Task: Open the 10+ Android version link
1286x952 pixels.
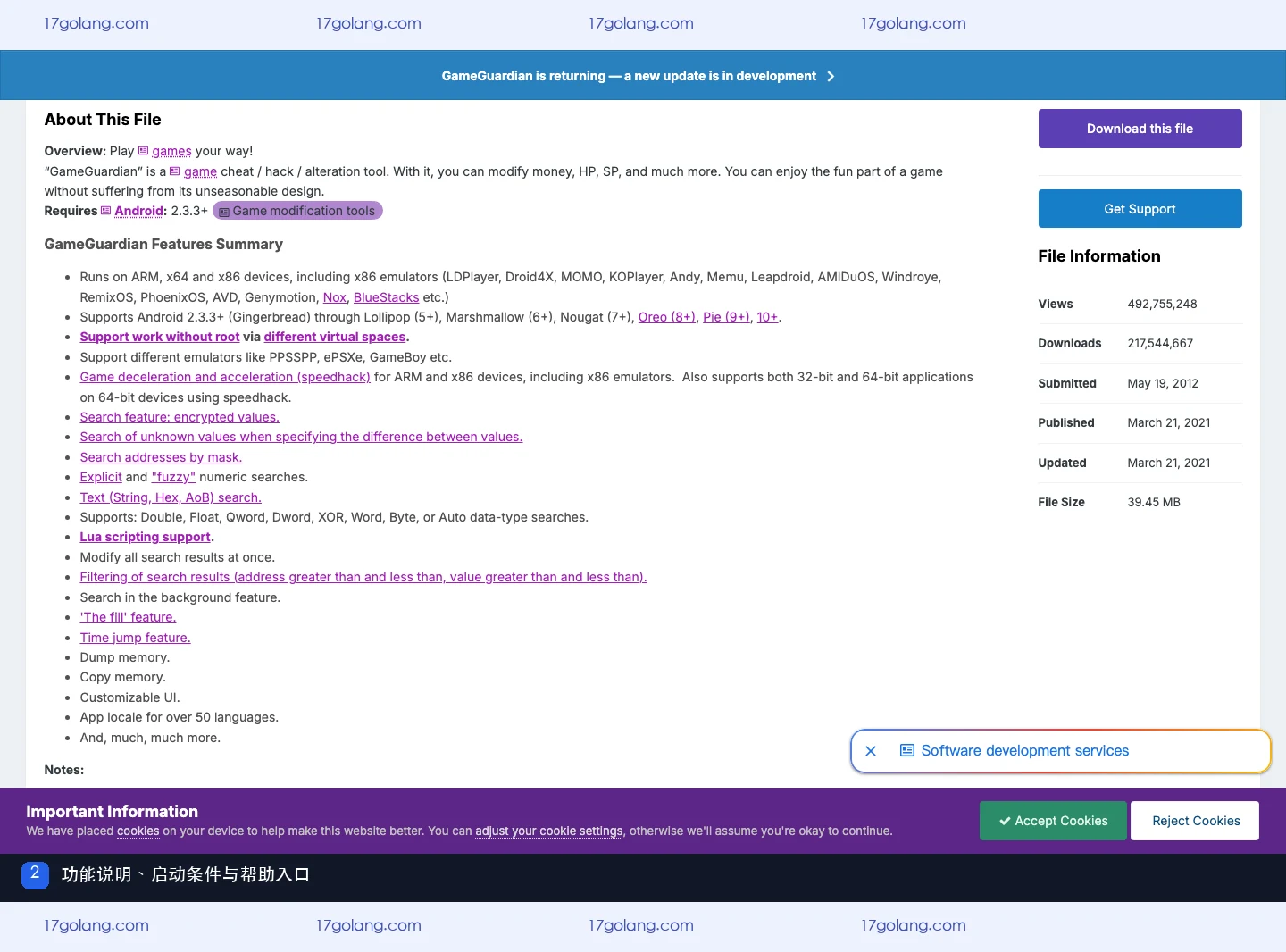Action: pyautogui.click(x=767, y=317)
